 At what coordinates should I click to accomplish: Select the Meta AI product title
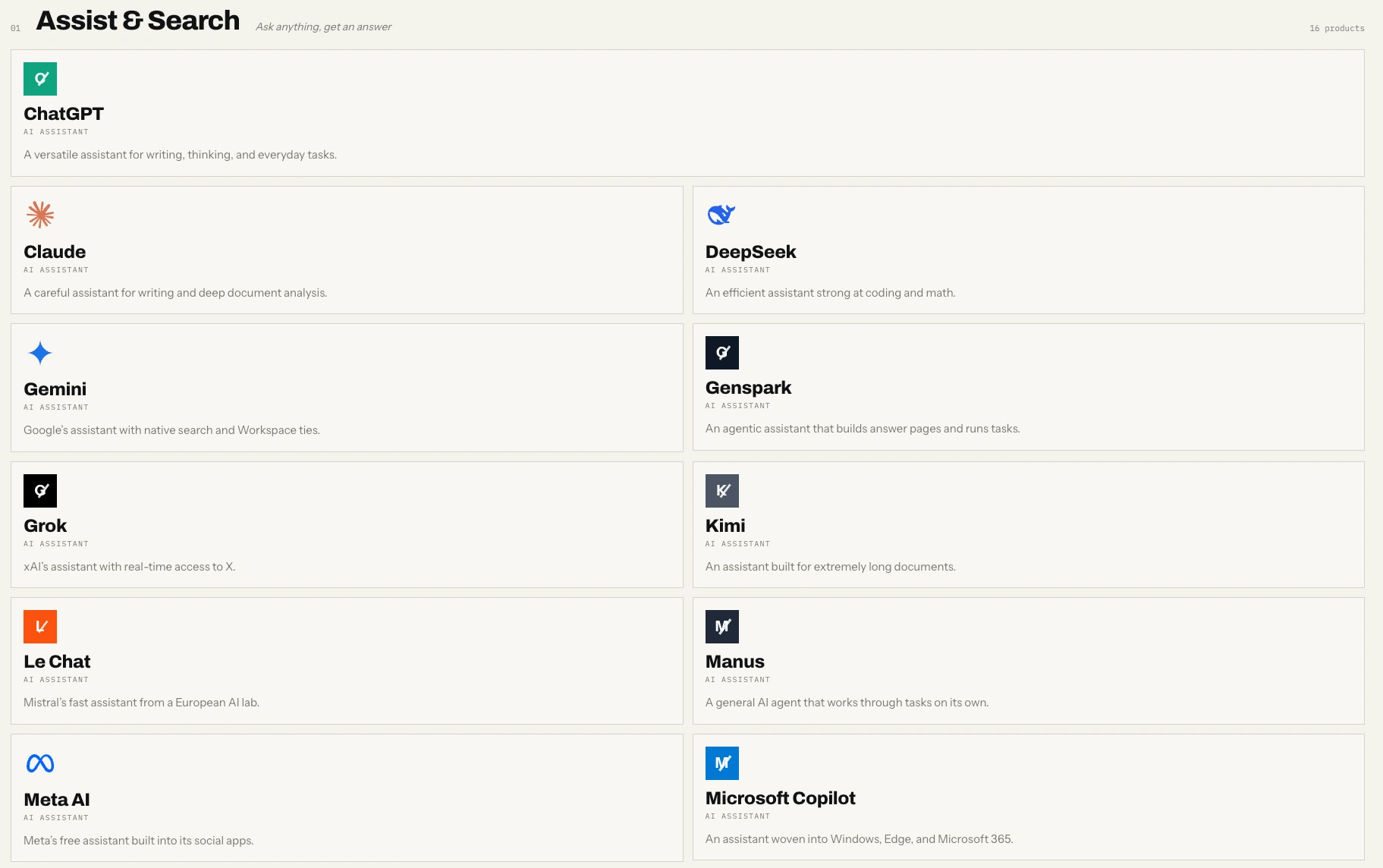pyautogui.click(x=57, y=800)
